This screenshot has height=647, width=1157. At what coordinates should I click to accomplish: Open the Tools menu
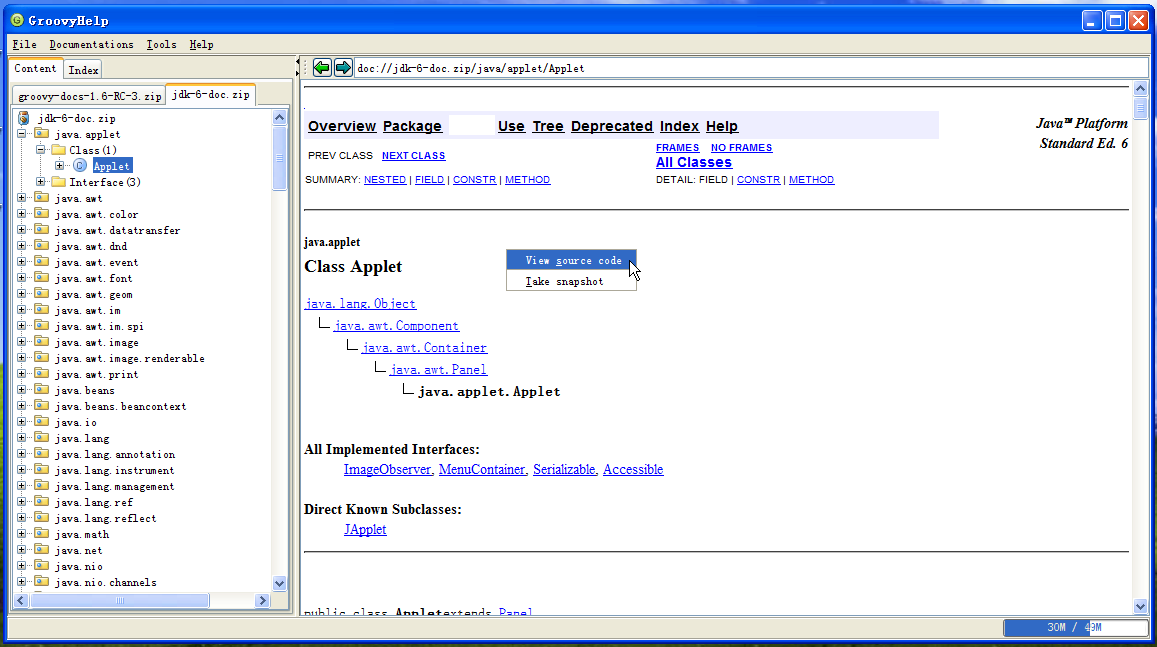click(x=161, y=44)
